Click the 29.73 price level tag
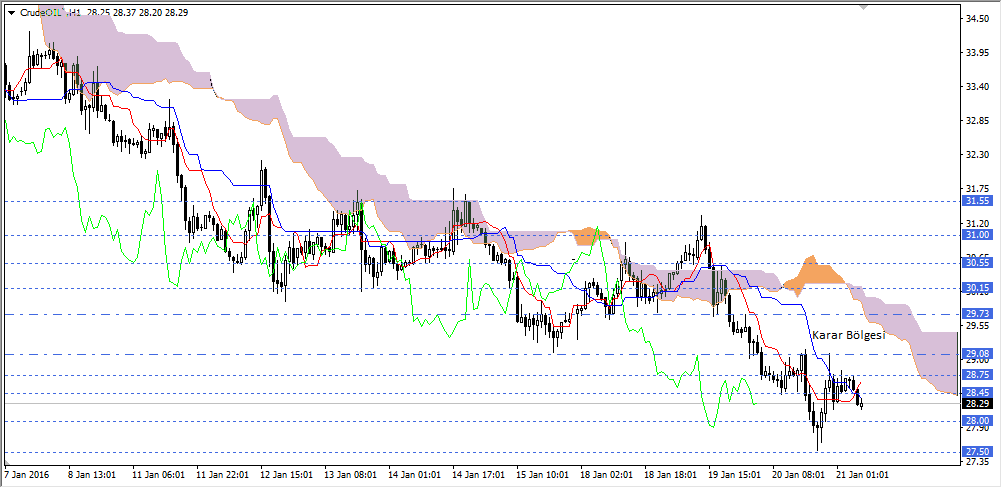Screen dimensions: 1002x488 (976, 314)
